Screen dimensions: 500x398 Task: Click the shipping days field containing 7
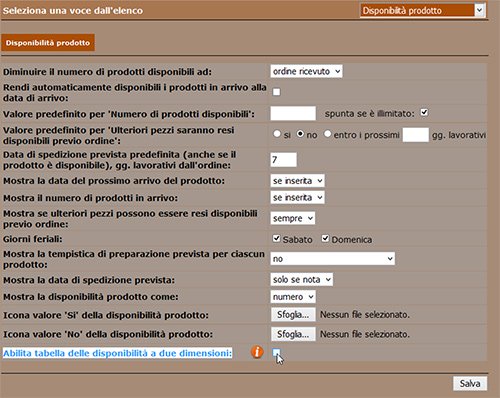coord(283,160)
